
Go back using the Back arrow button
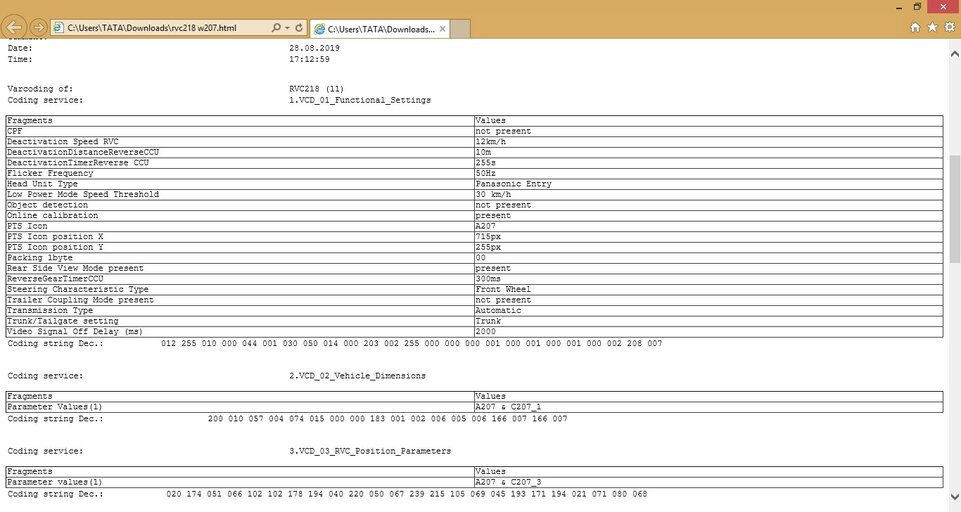click(15, 27)
